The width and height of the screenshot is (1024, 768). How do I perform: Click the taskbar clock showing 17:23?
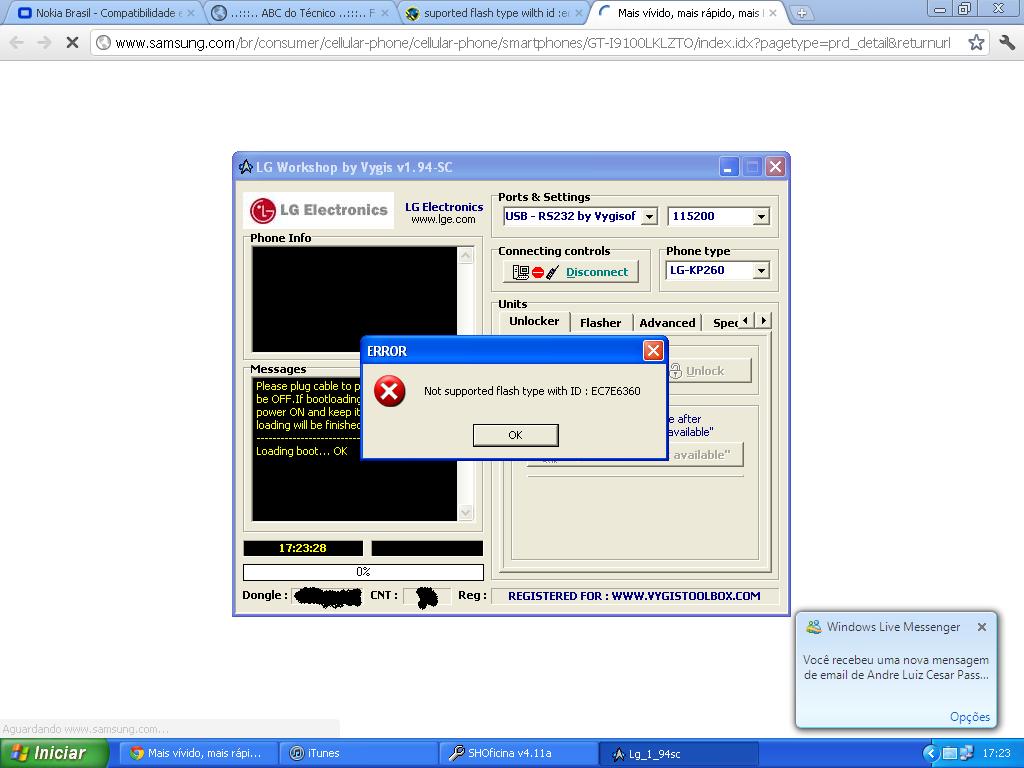click(x=997, y=753)
